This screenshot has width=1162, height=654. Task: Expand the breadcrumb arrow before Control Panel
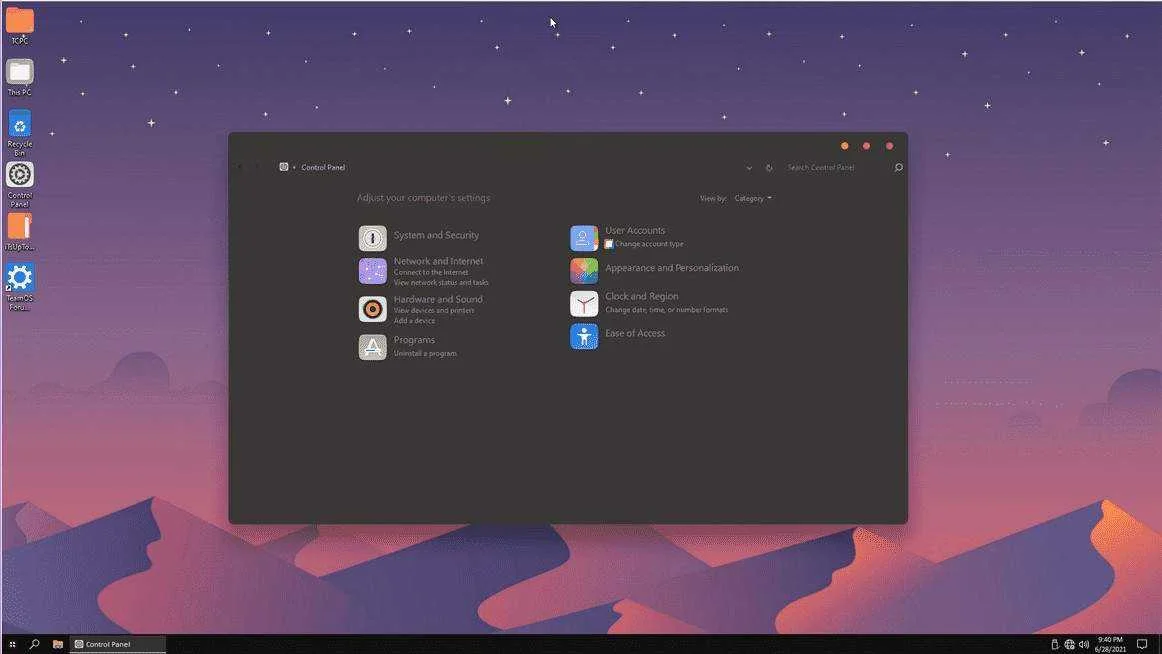[294, 167]
